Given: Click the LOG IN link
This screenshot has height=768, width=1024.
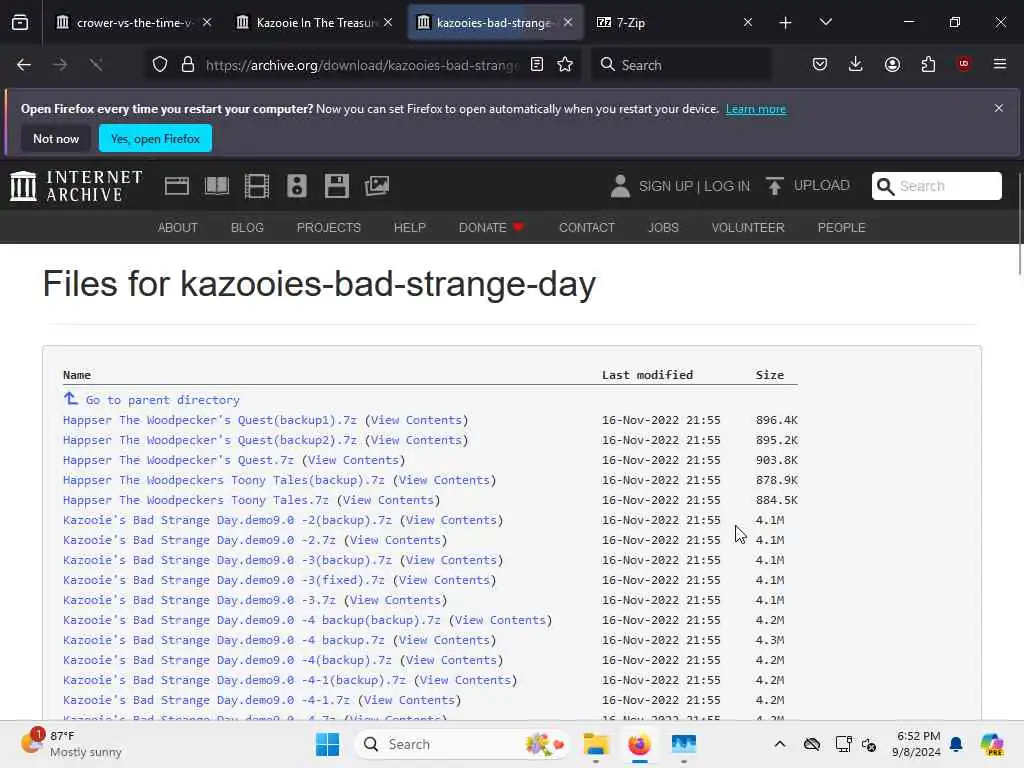Looking at the screenshot, I should (727, 186).
